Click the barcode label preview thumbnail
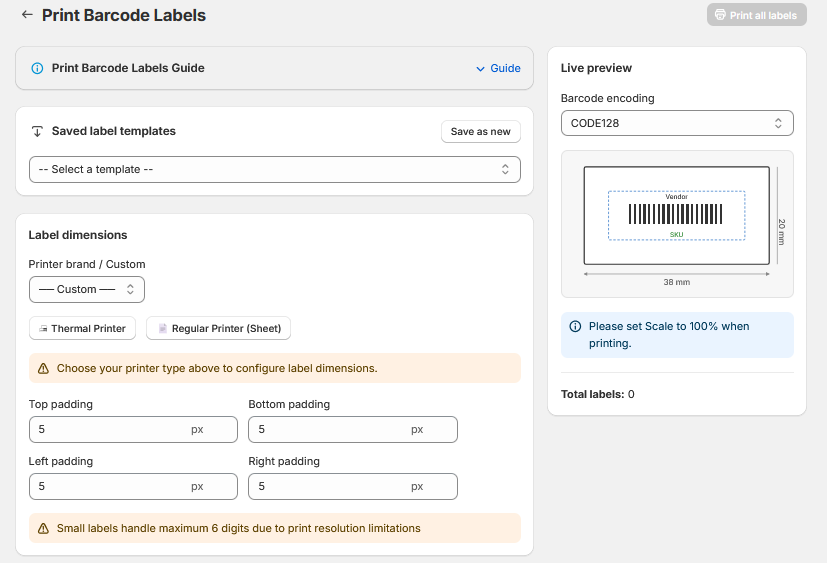This screenshot has width=827, height=563. pos(677,215)
